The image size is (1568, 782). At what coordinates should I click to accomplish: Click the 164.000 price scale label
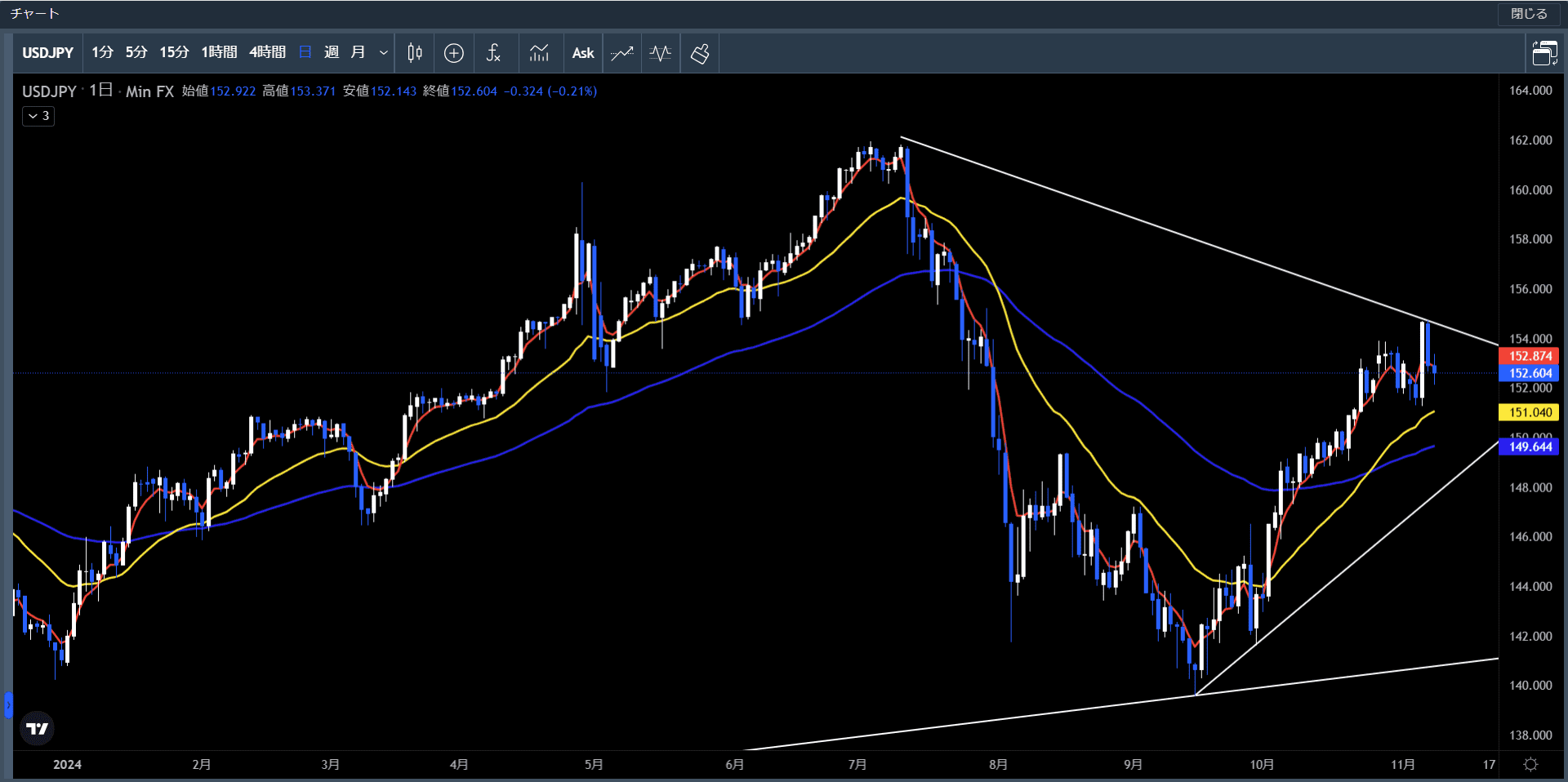1530,91
